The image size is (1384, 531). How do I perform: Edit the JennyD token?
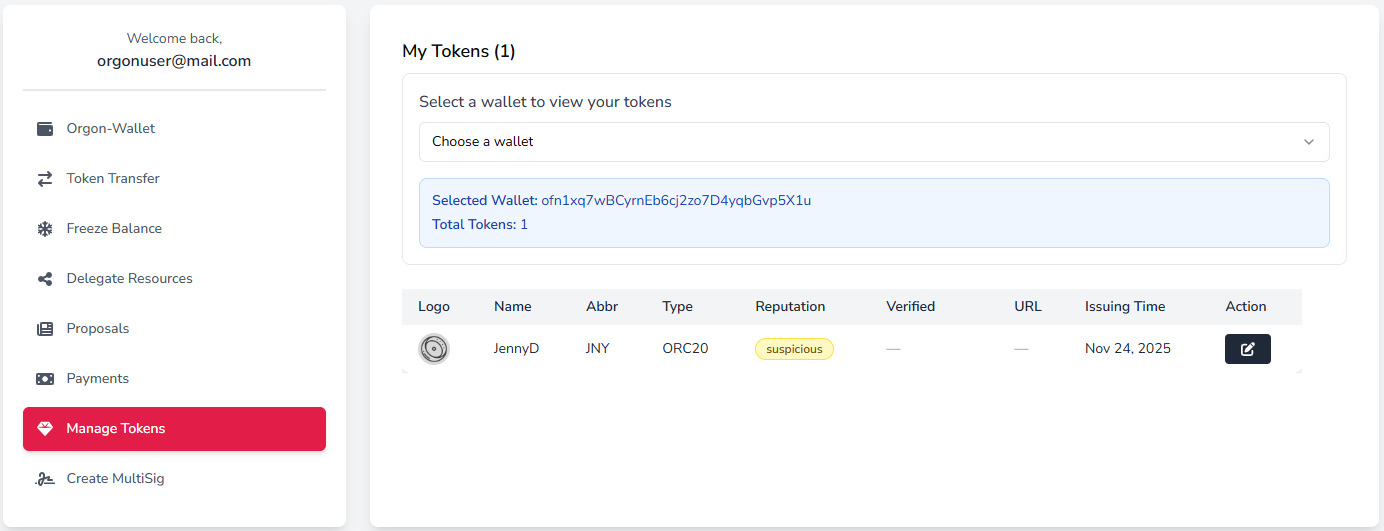[1247, 349]
